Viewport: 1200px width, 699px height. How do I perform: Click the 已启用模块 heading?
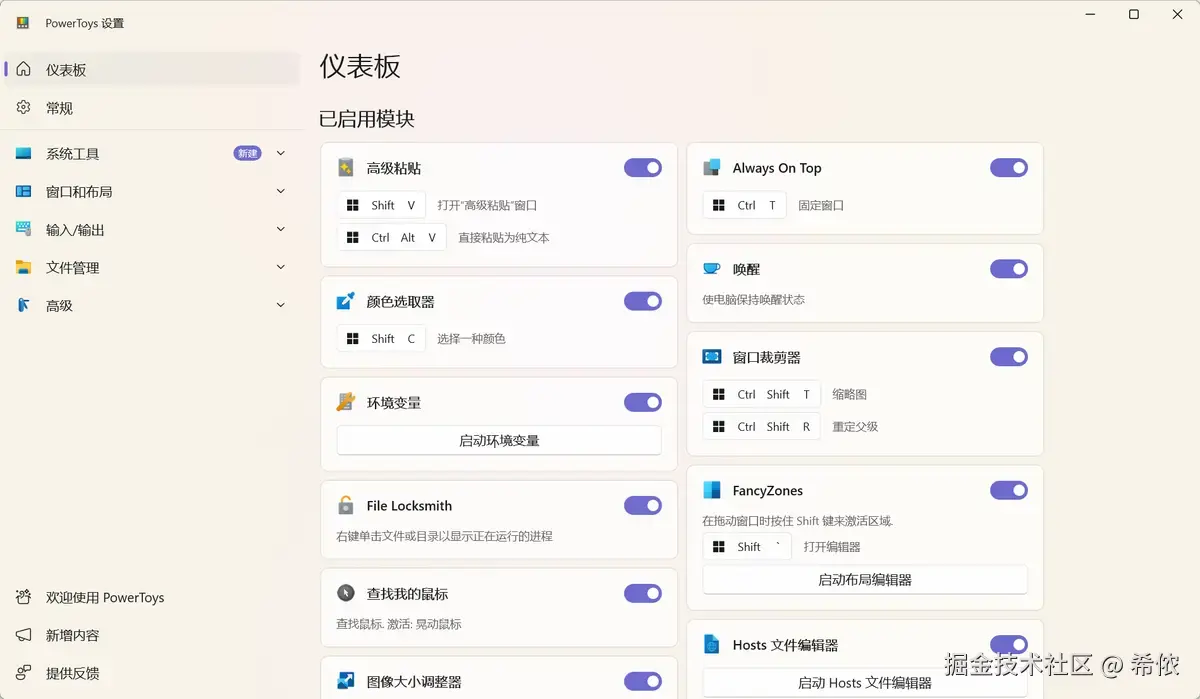367,119
